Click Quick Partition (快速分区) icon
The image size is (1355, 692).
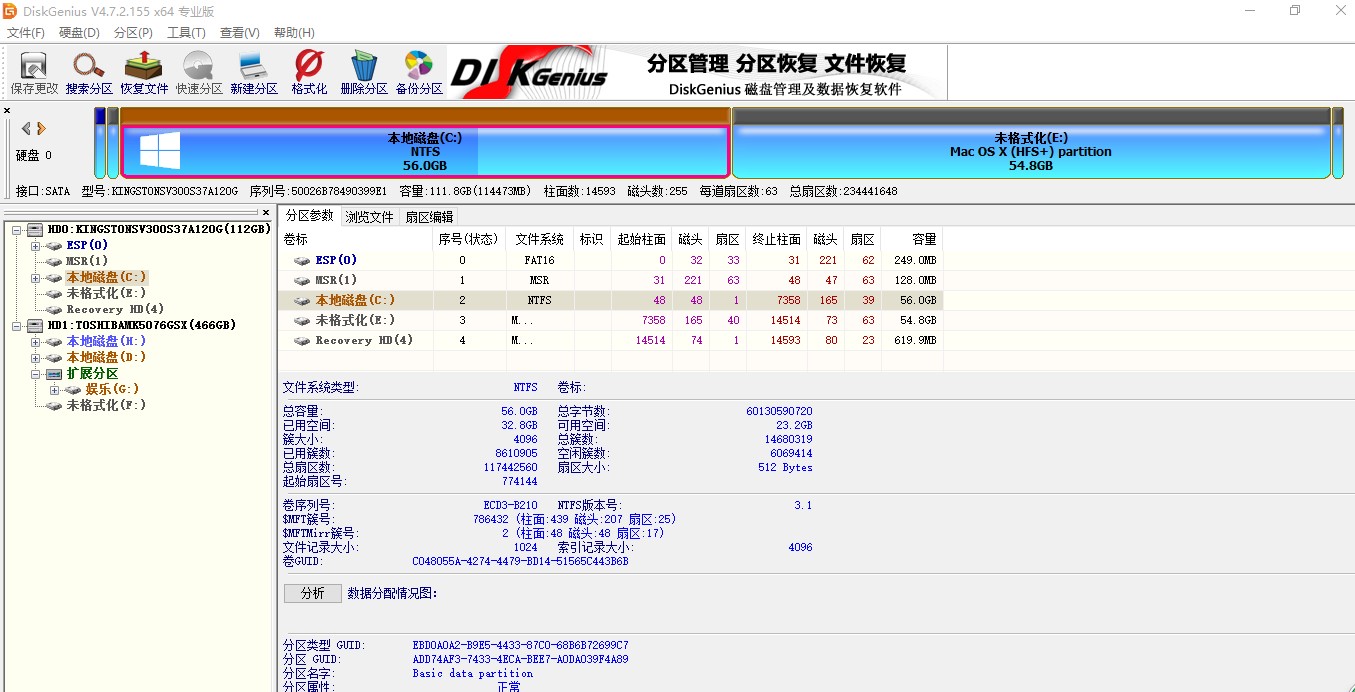click(199, 73)
